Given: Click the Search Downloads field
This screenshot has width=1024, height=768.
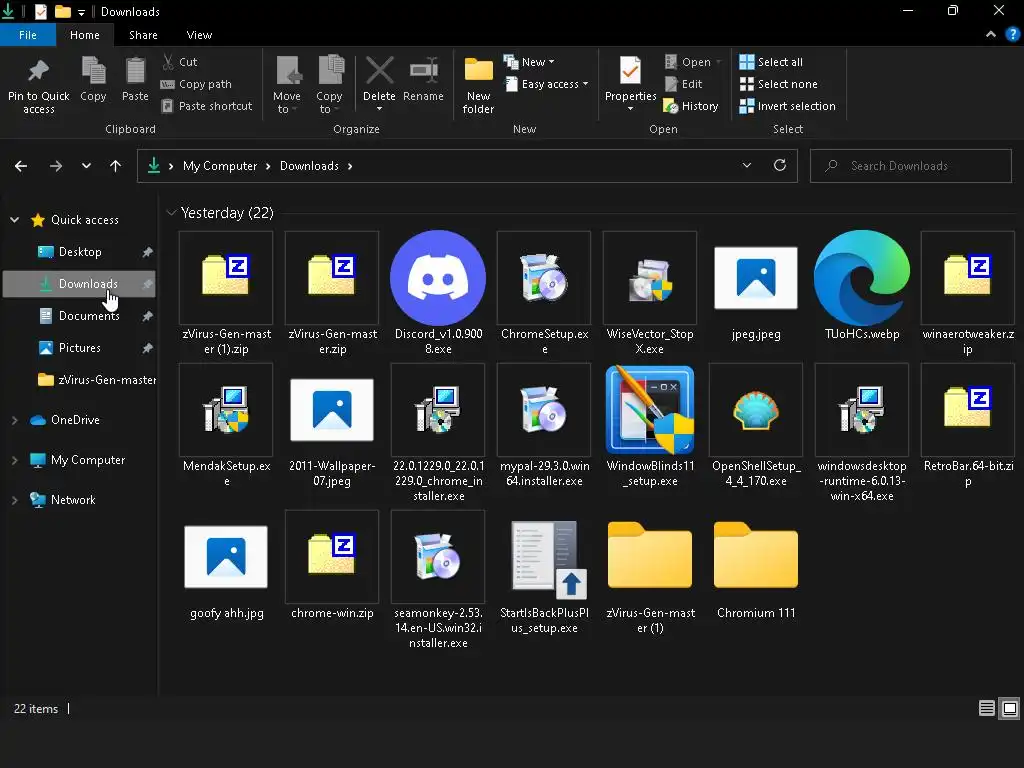Looking at the screenshot, I should 911,166.
